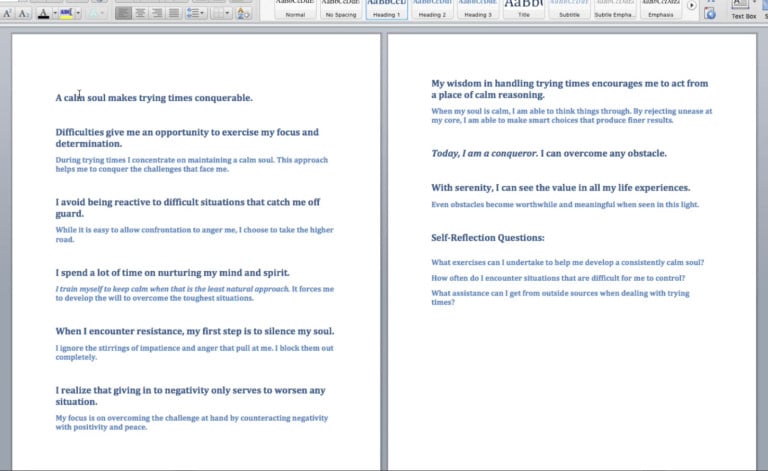Screen dimensions: 768x471
Task: Align text right
Action: coord(157,13)
